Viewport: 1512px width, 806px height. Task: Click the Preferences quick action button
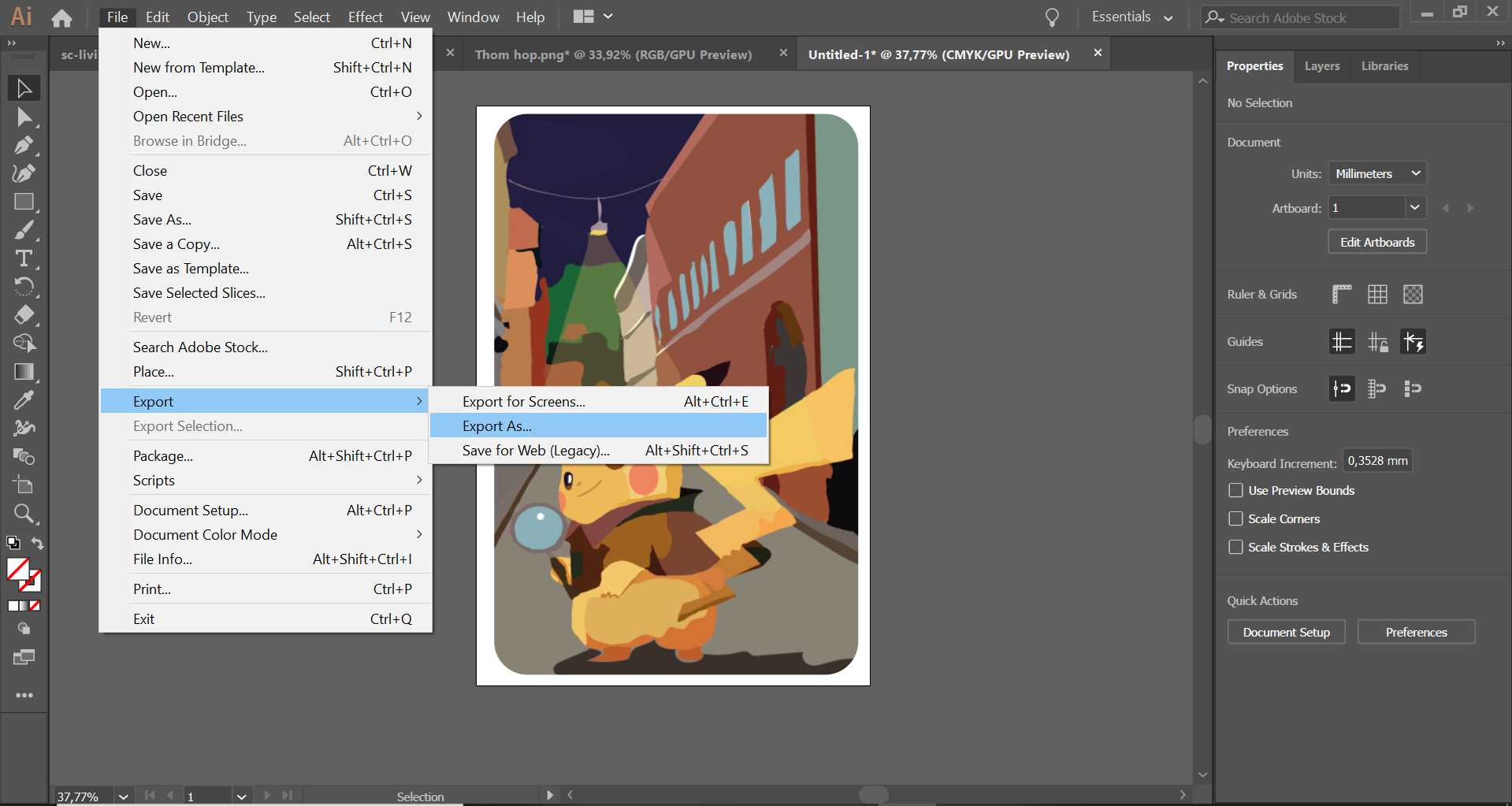pos(1416,633)
